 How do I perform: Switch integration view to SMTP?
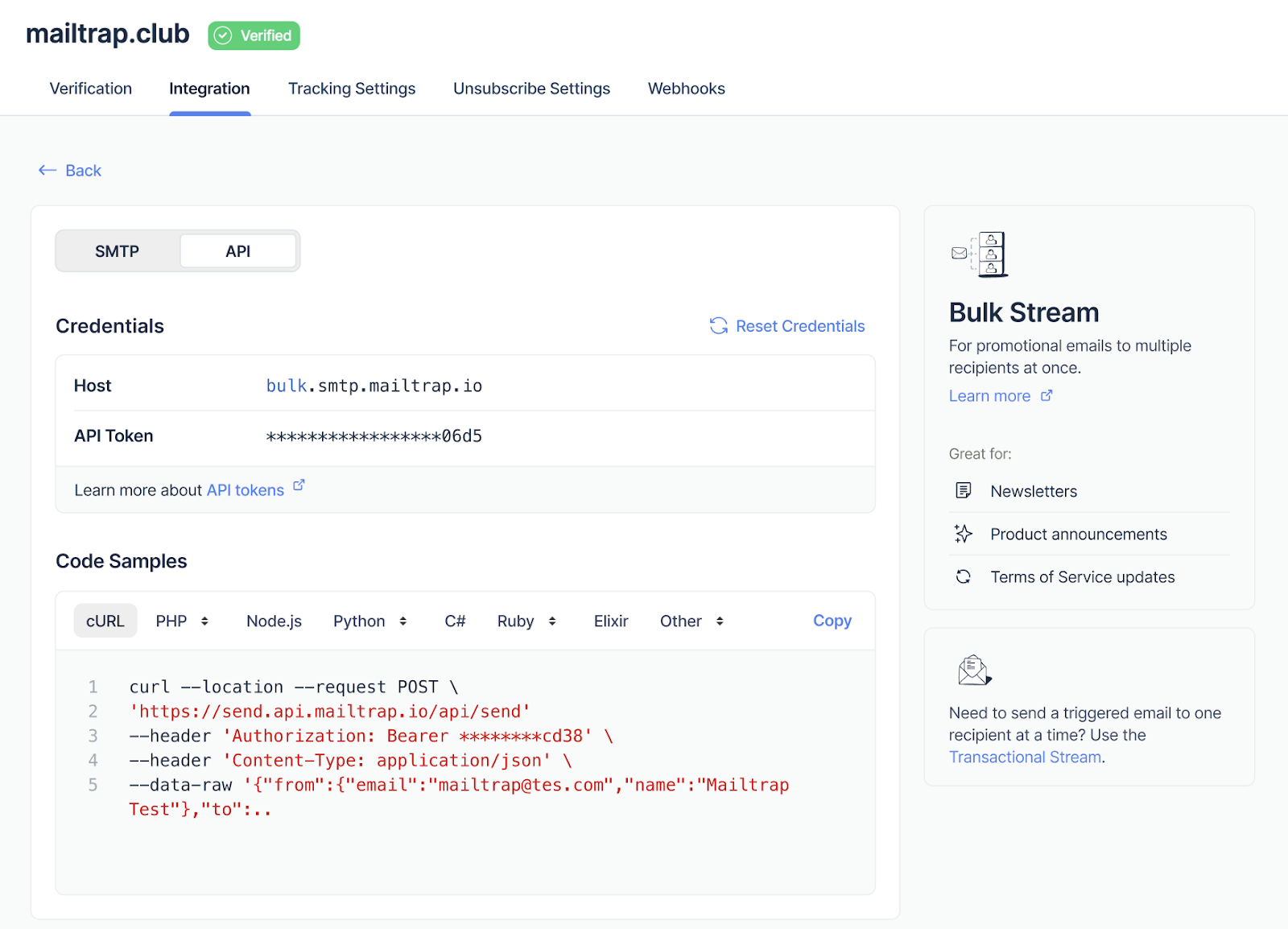(x=117, y=250)
